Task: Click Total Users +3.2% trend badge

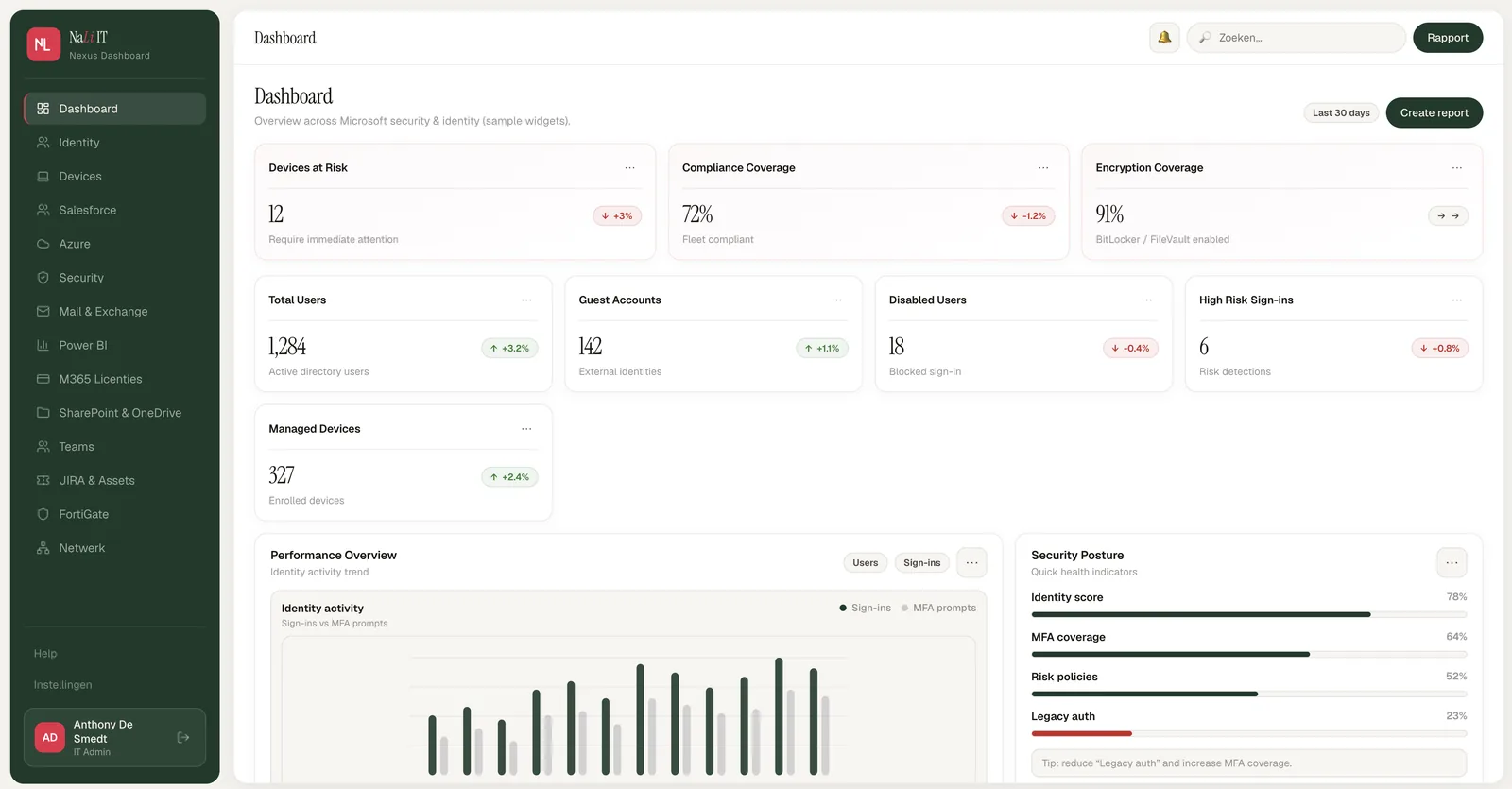Action: 509,349
